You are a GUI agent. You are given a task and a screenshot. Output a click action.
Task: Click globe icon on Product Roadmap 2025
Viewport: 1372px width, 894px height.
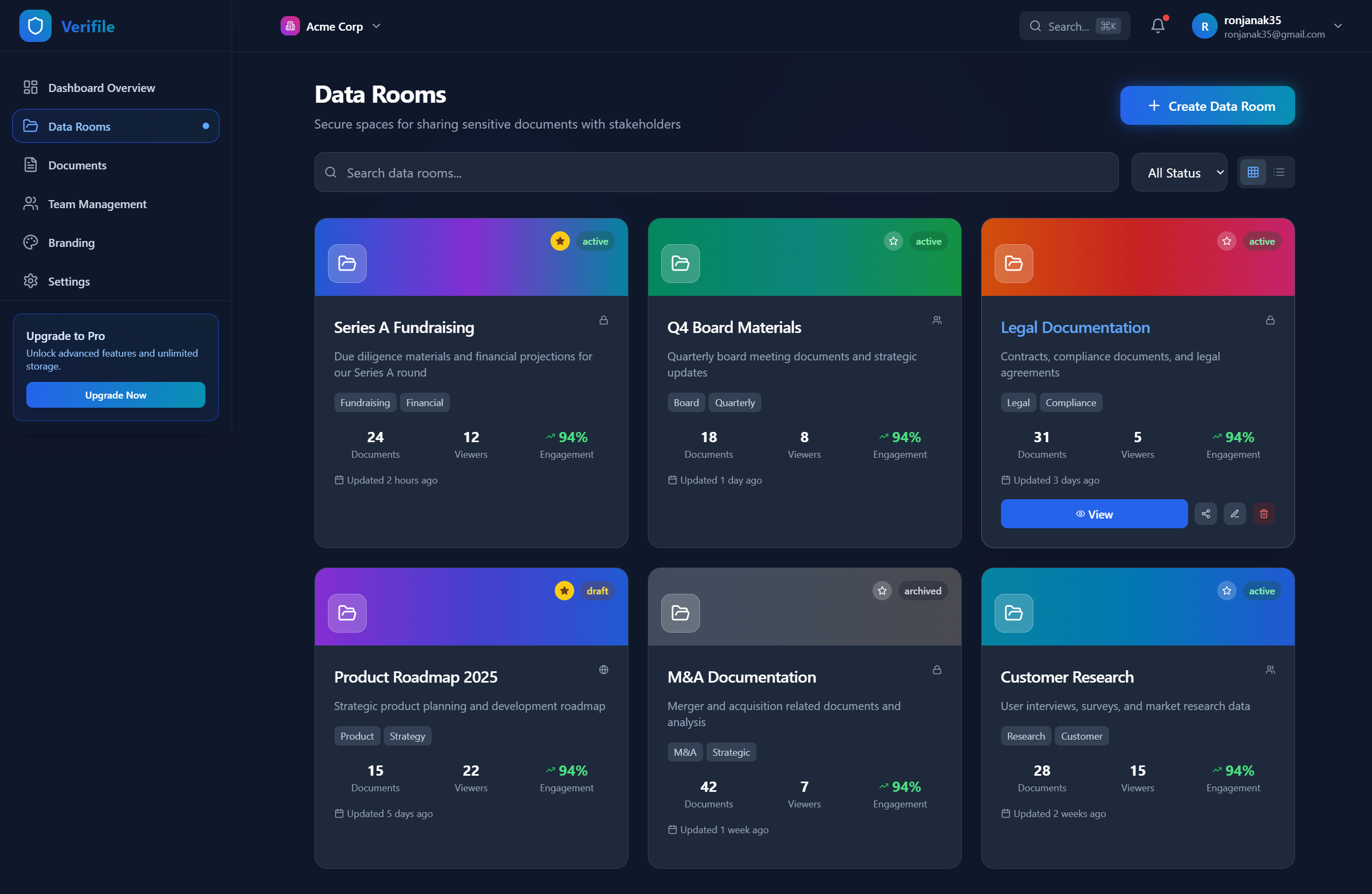click(x=604, y=670)
